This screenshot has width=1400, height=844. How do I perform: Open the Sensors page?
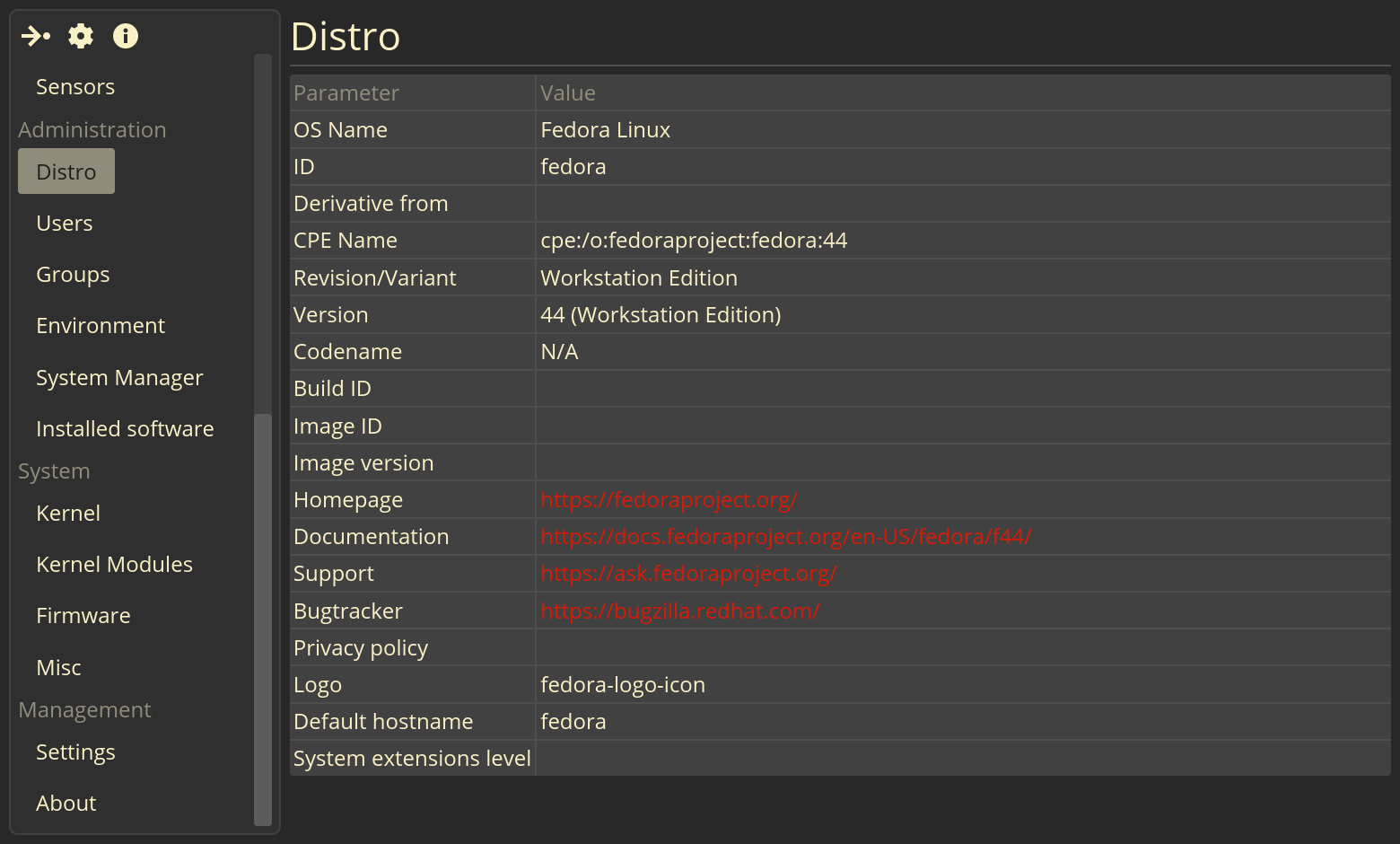click(x=75, y=87)
